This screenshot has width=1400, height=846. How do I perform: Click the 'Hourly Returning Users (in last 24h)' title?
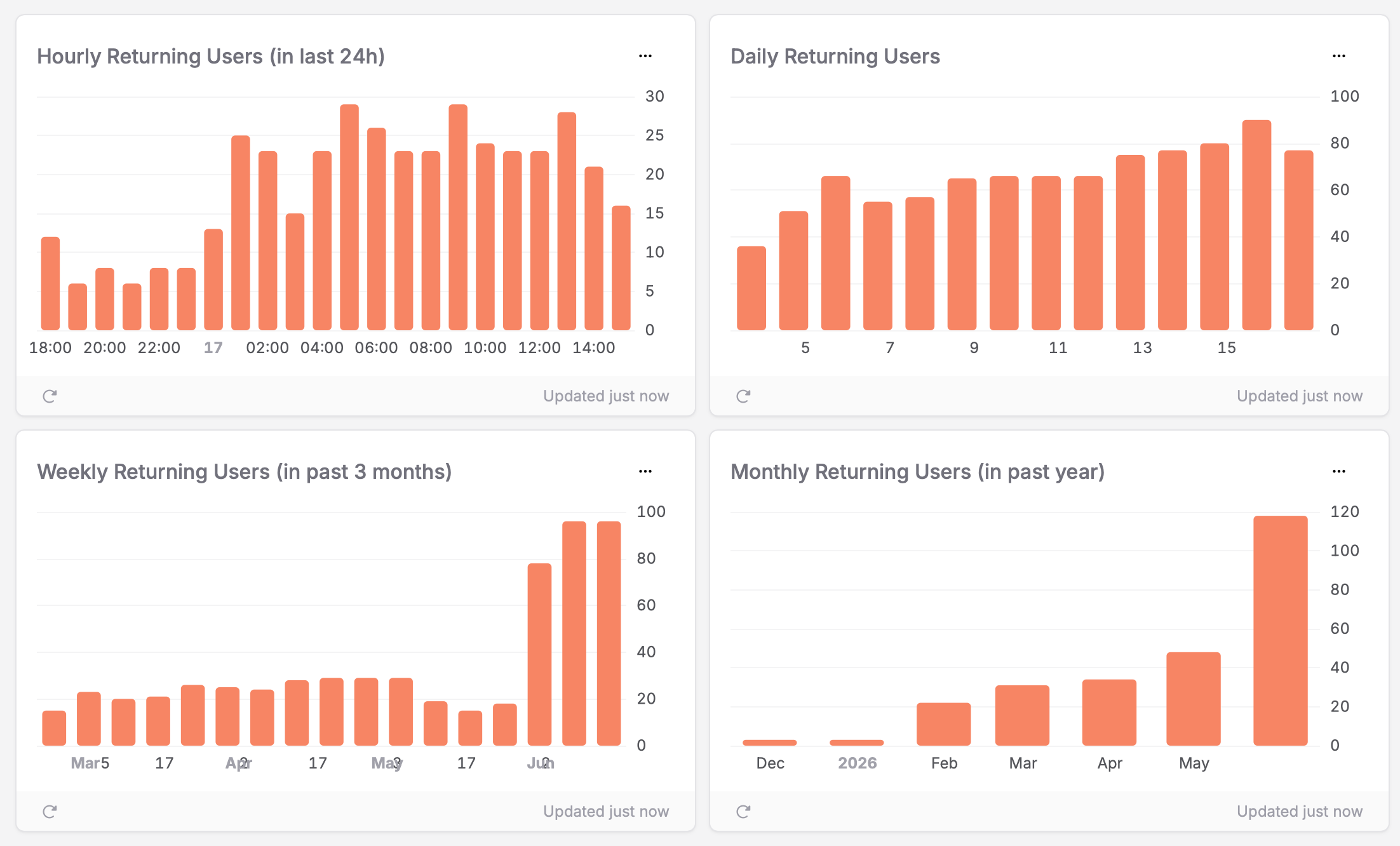click(211, 57)
